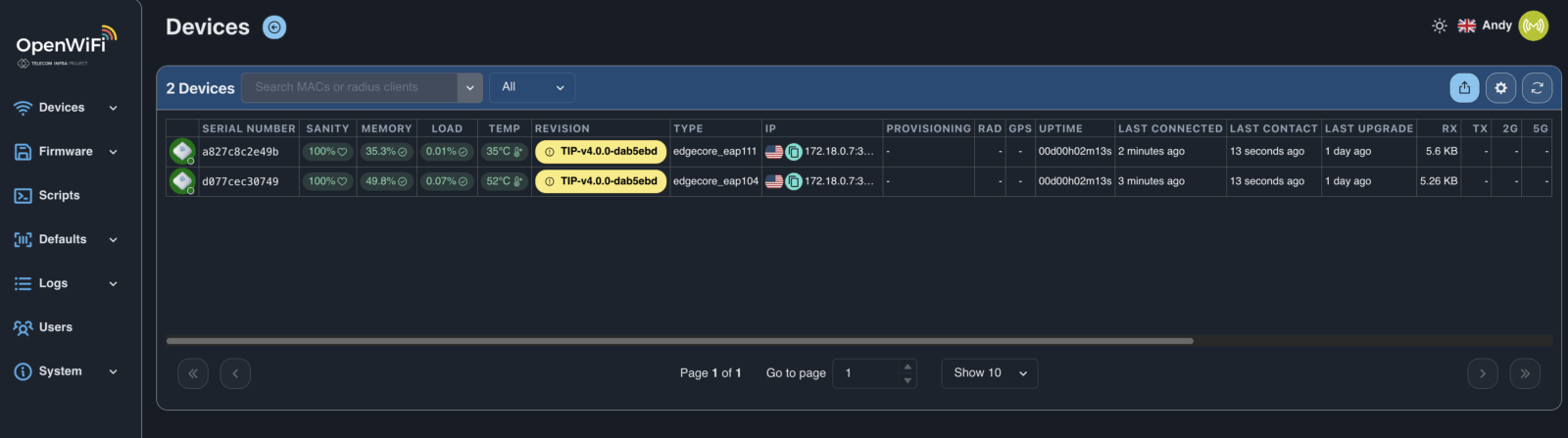Open the Show 10 page size dropdown
Image resolution: width=1568 pixels, height=438 pixels.
990,373
